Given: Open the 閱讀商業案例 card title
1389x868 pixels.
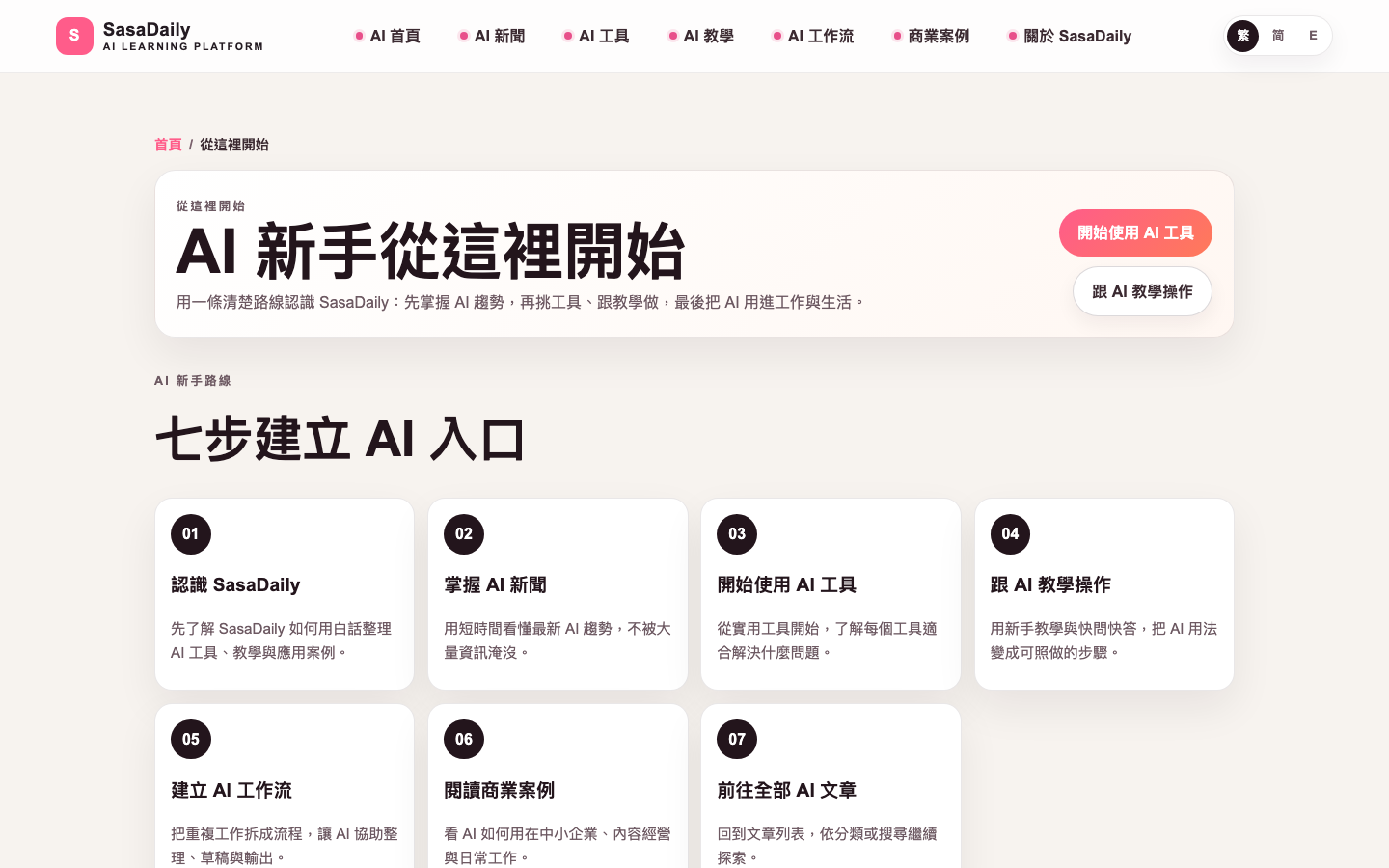Looking at the screenshot, I should (x=499, y=791).
